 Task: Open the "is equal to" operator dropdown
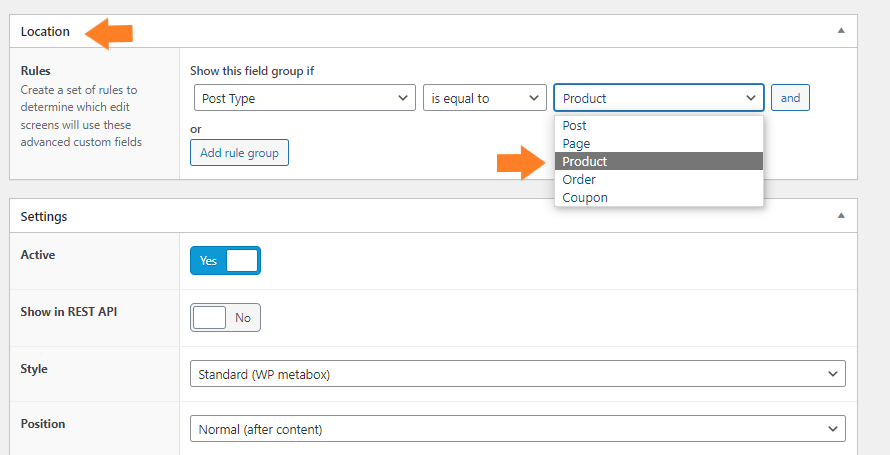485,98
